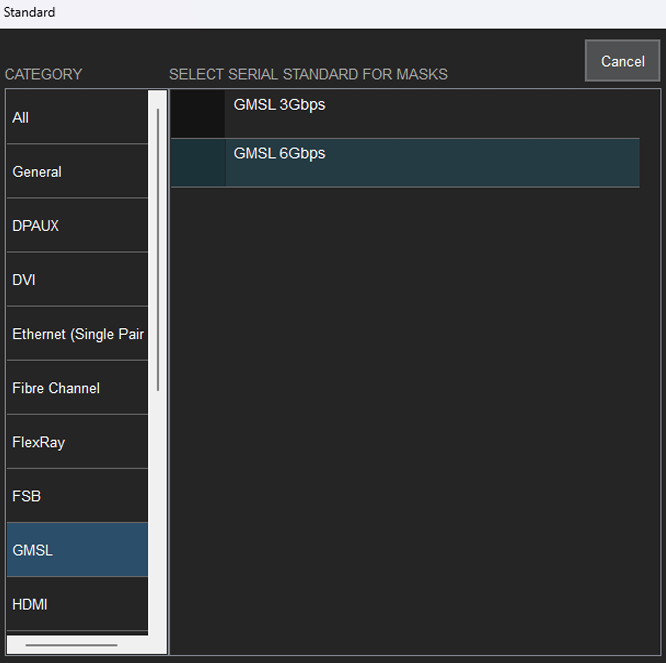
Task: Click the category list vertical scrollbar
Action: point(158,250)
